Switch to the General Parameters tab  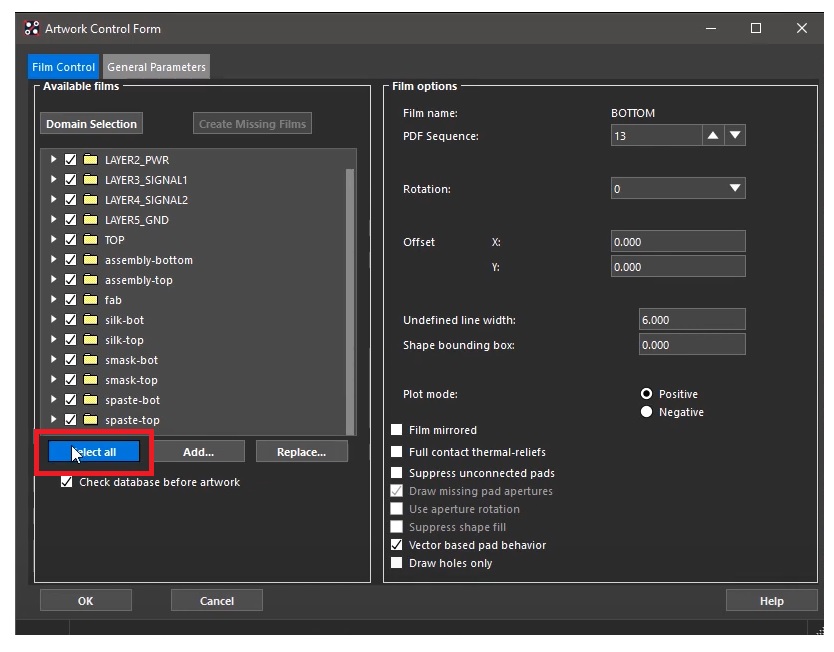[x=156, y=67]
